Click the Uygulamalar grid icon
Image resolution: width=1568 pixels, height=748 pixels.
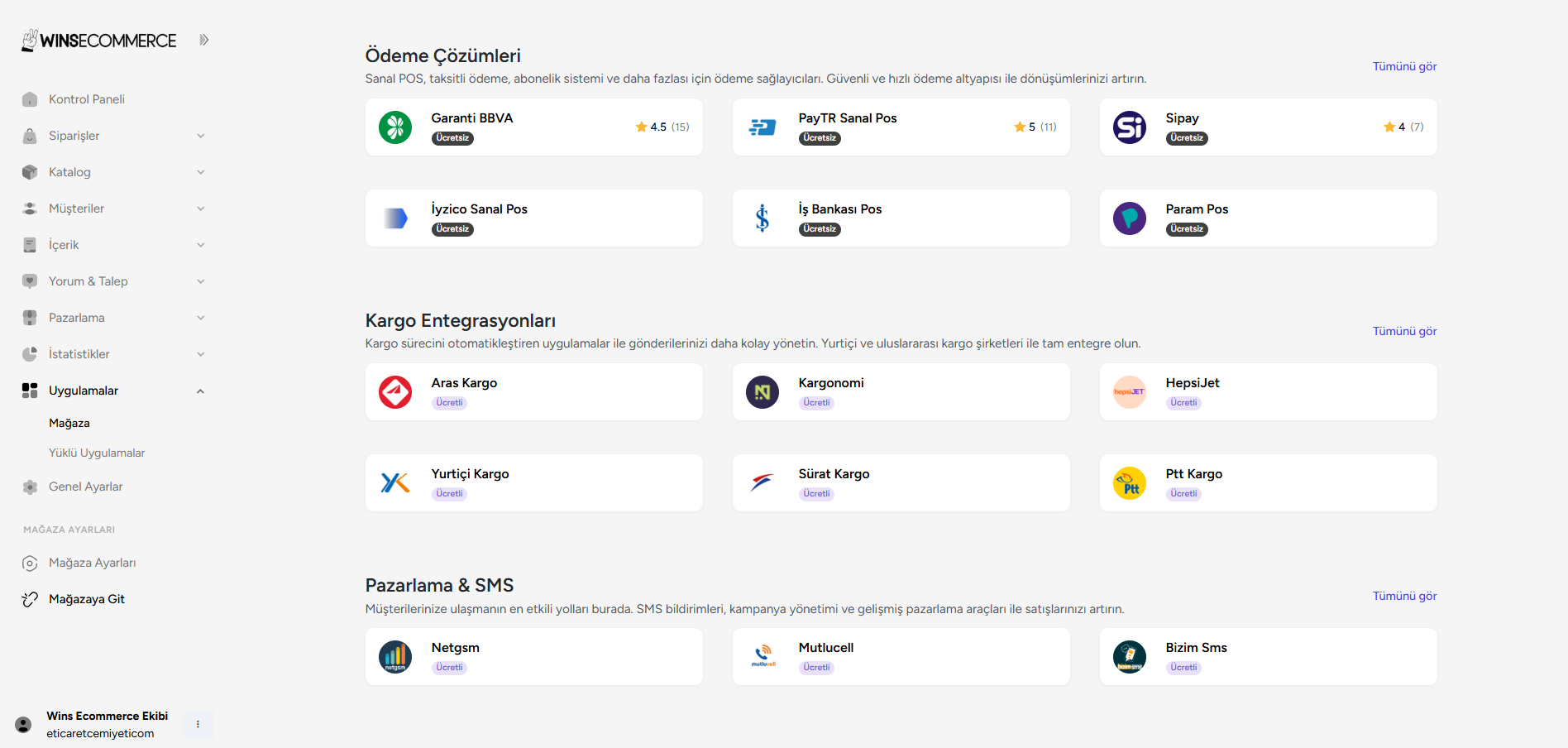click(30, 391)
